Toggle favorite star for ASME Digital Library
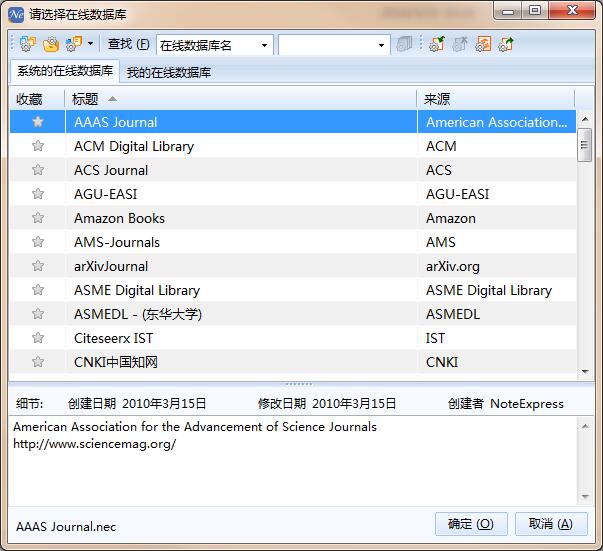 (x=38, y=290)
